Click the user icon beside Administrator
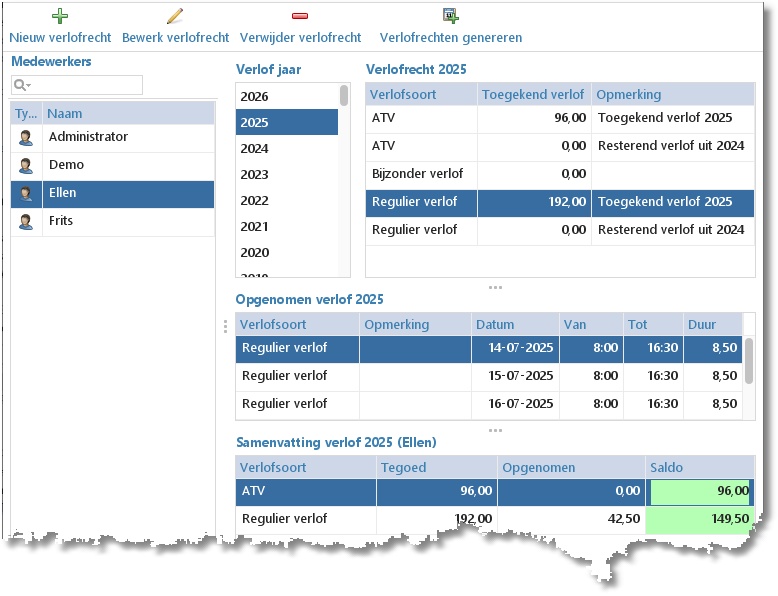The height and width of the screenshot is (596, 778). point(26,137)
